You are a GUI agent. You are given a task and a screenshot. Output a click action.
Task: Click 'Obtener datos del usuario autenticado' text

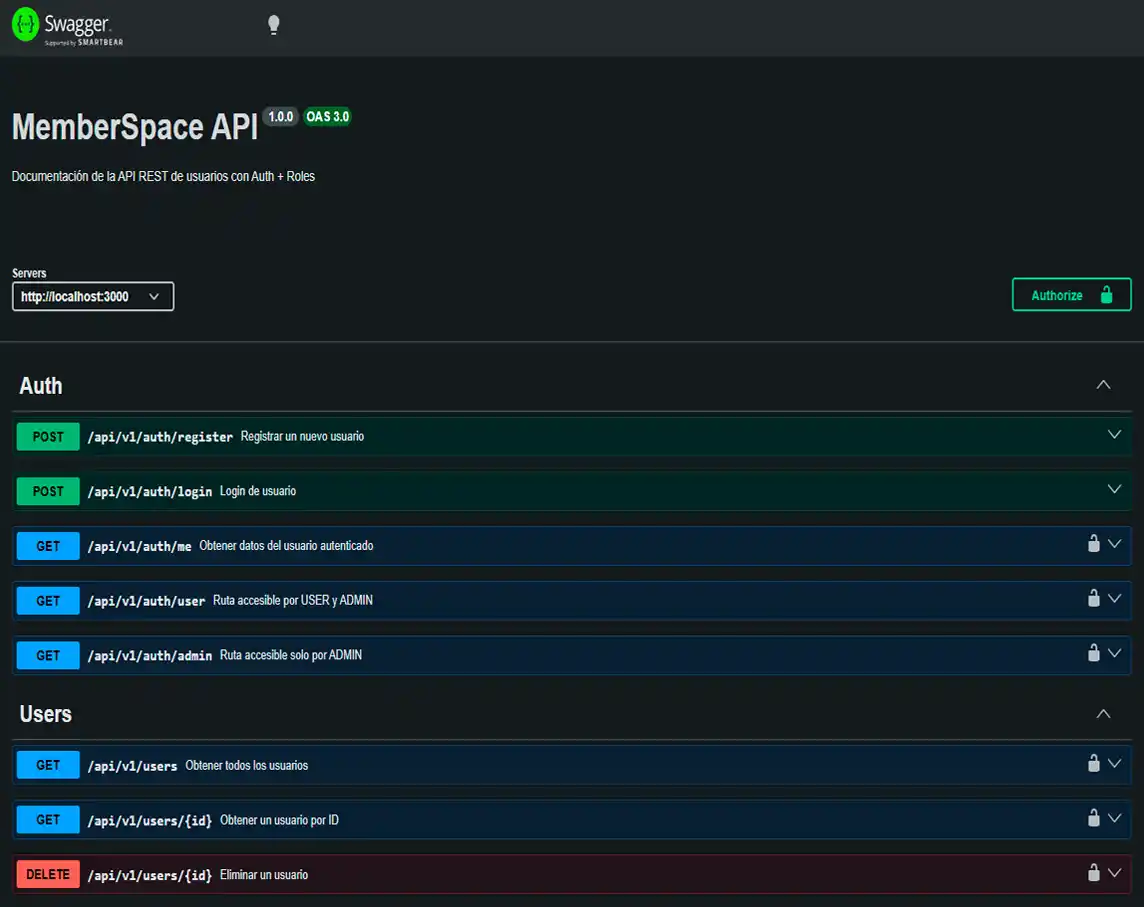(286, 546)
